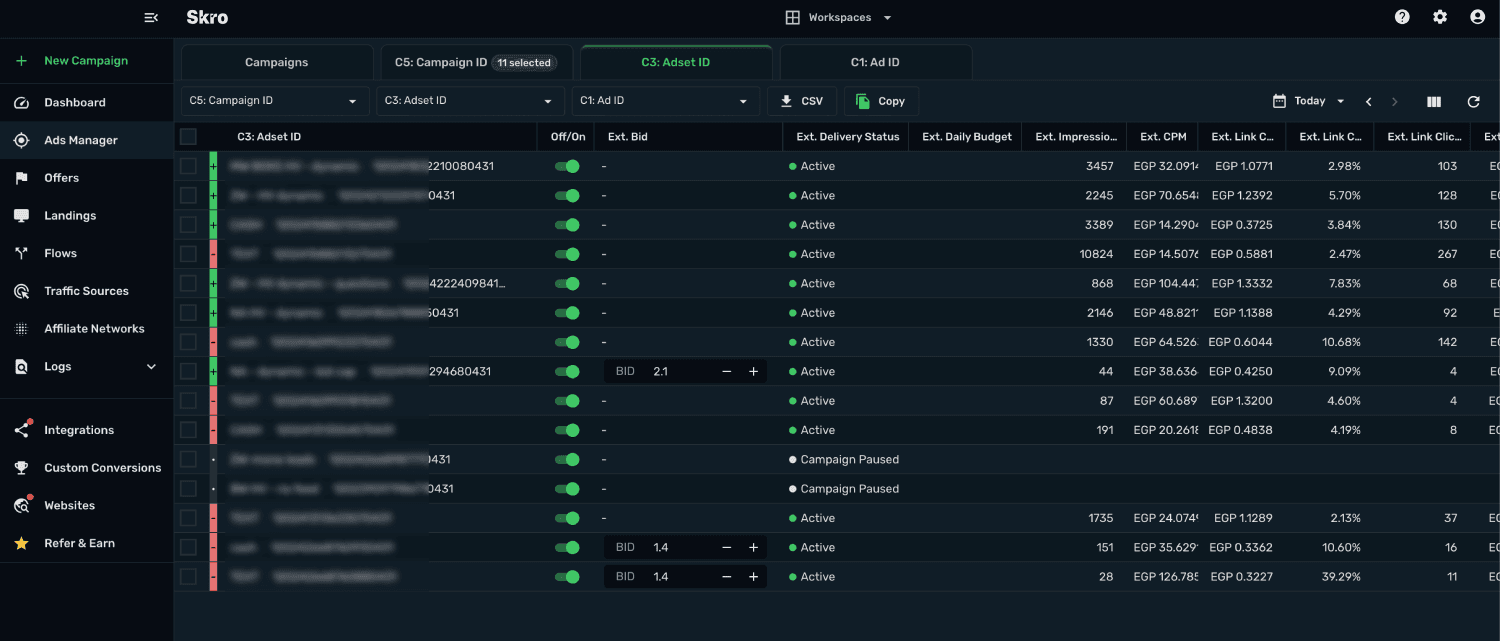Decrease the 2.1 bid with the minus button
This screenshot has height=641, width=1500.
(x=727, y=372)
